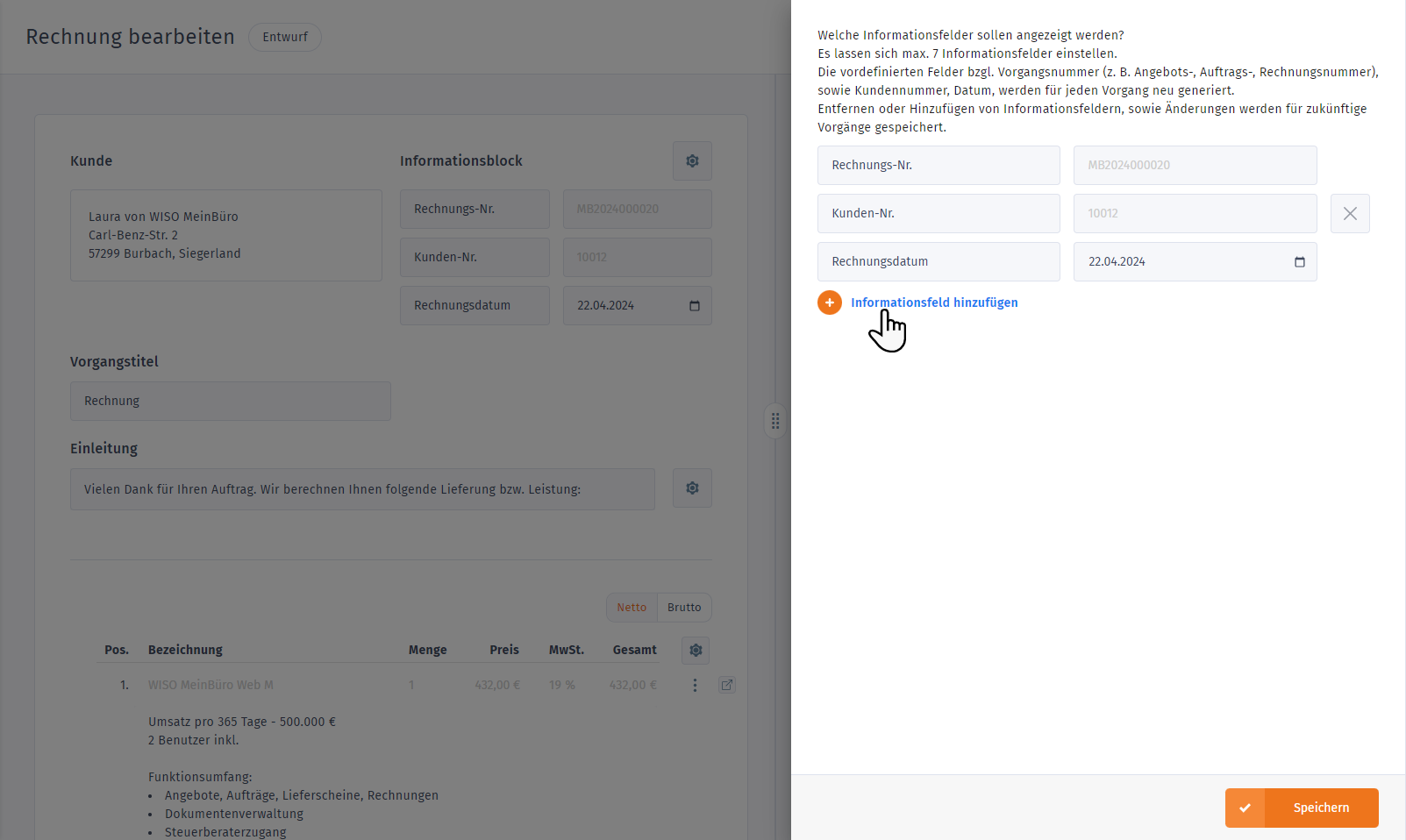Click the Vorgangstitel field containing Rechnung

point(230,401)
